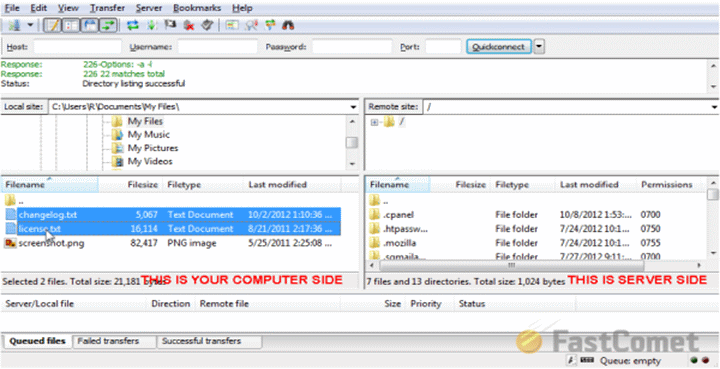Click the refresh file lists icon
The width and height of the screenshot is (720, 369).
tap(133, 25)
